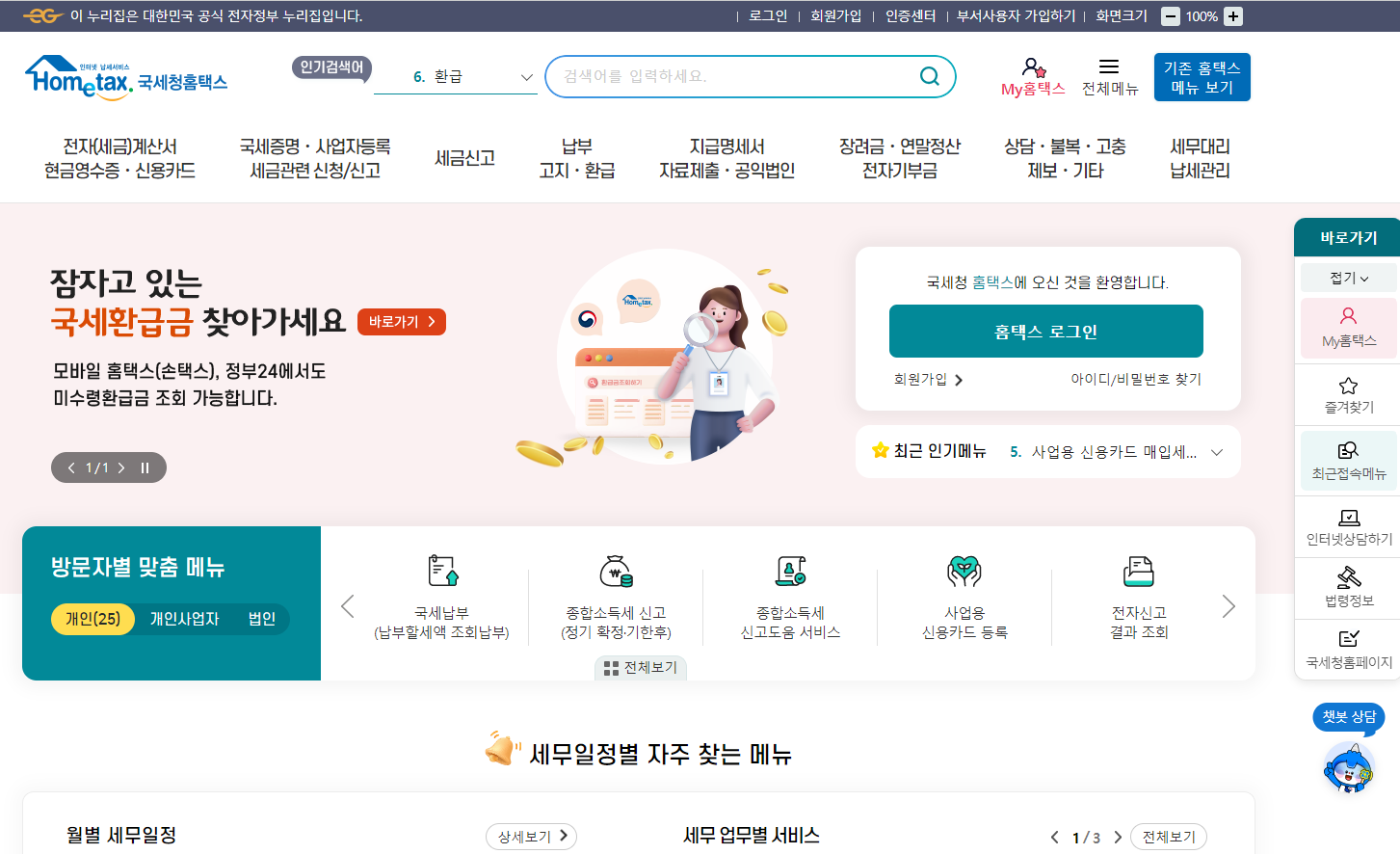Increase 화면크기 with the plus control
Image resolution: width=1400 pixels, height=854 pixels.
[x=1231, y=15]
